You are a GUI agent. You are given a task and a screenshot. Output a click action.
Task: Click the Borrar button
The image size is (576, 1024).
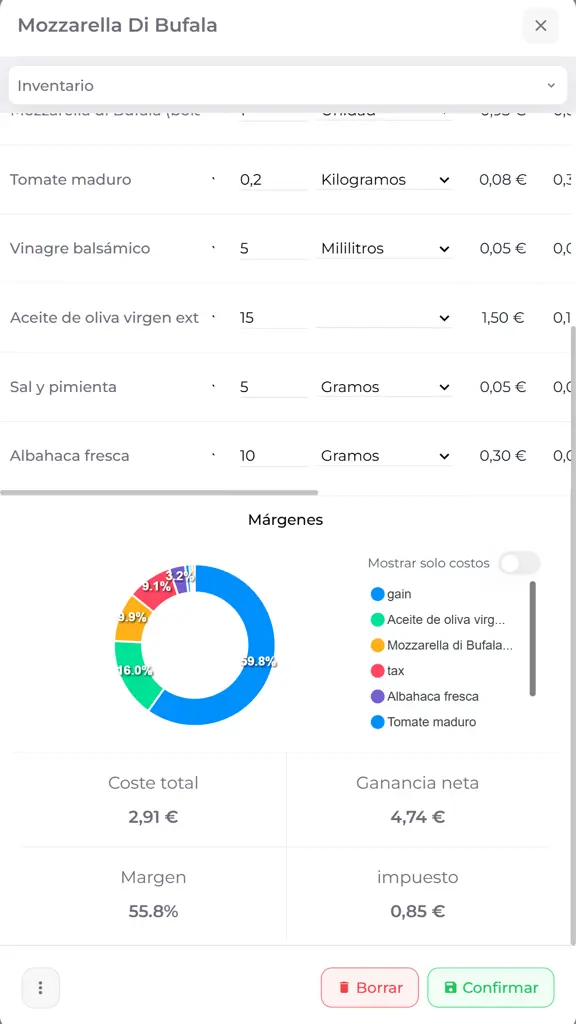click(370, 987)
